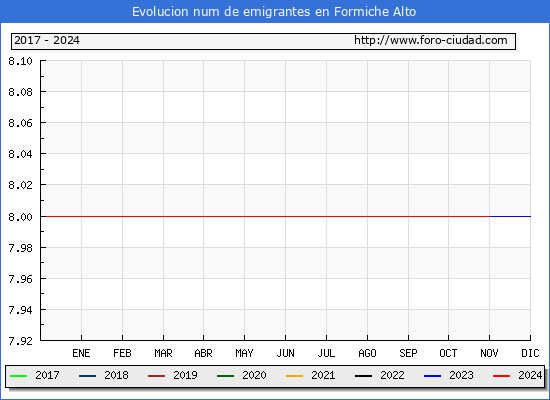Click the 2020 legend label
Image resolution: width=550 pixels, height=400 pixels.
(x=254, y=375)
